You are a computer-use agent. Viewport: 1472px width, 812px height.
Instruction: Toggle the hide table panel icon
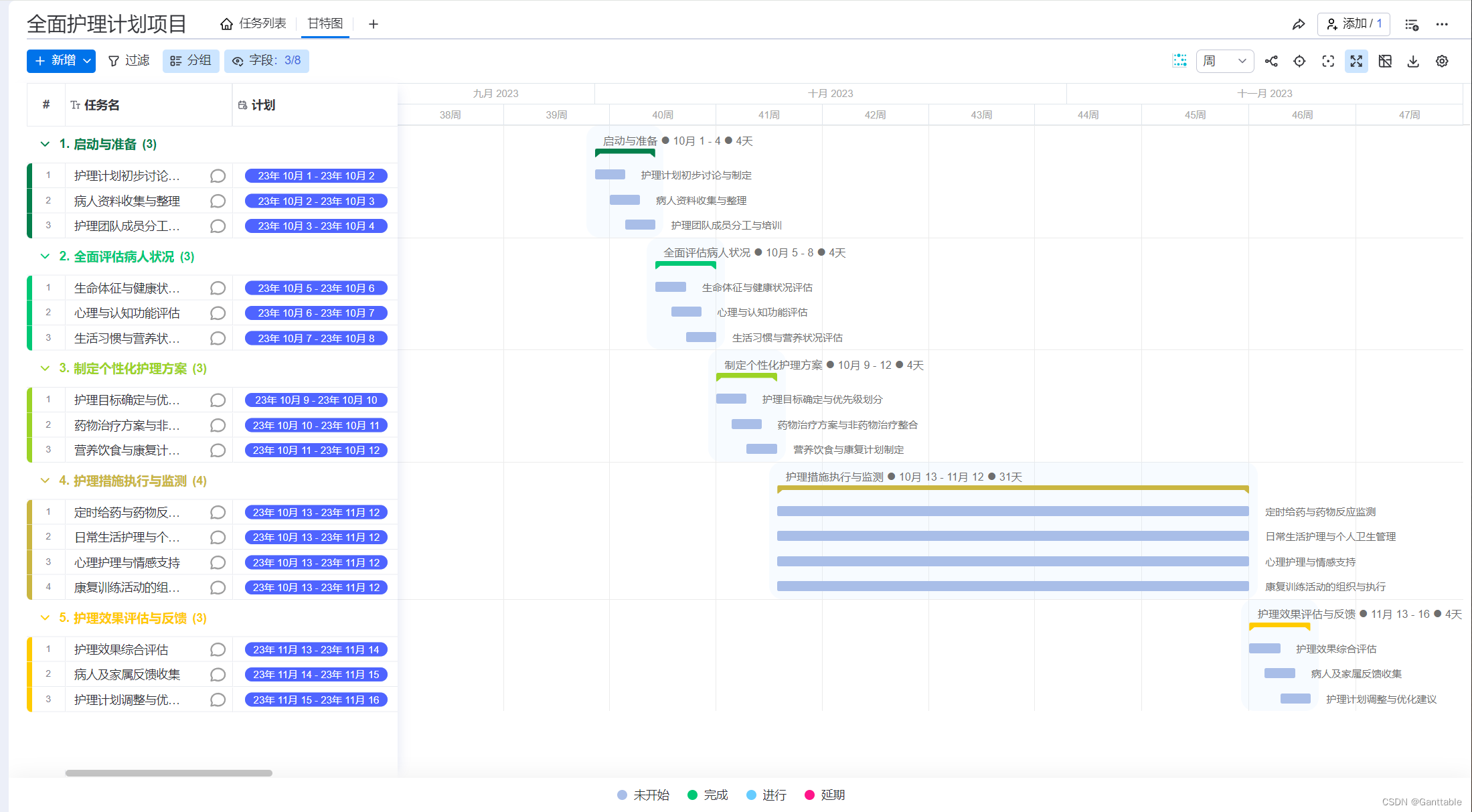pyautogui.click(x=1385, y=62)
